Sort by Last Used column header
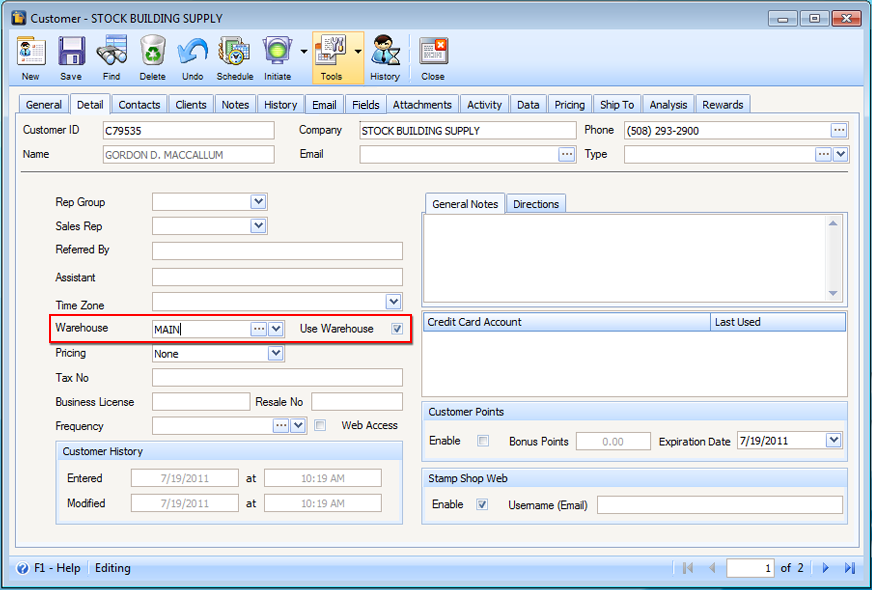The height and width of the screenshot is (590, 872). [x=778, y=322]
